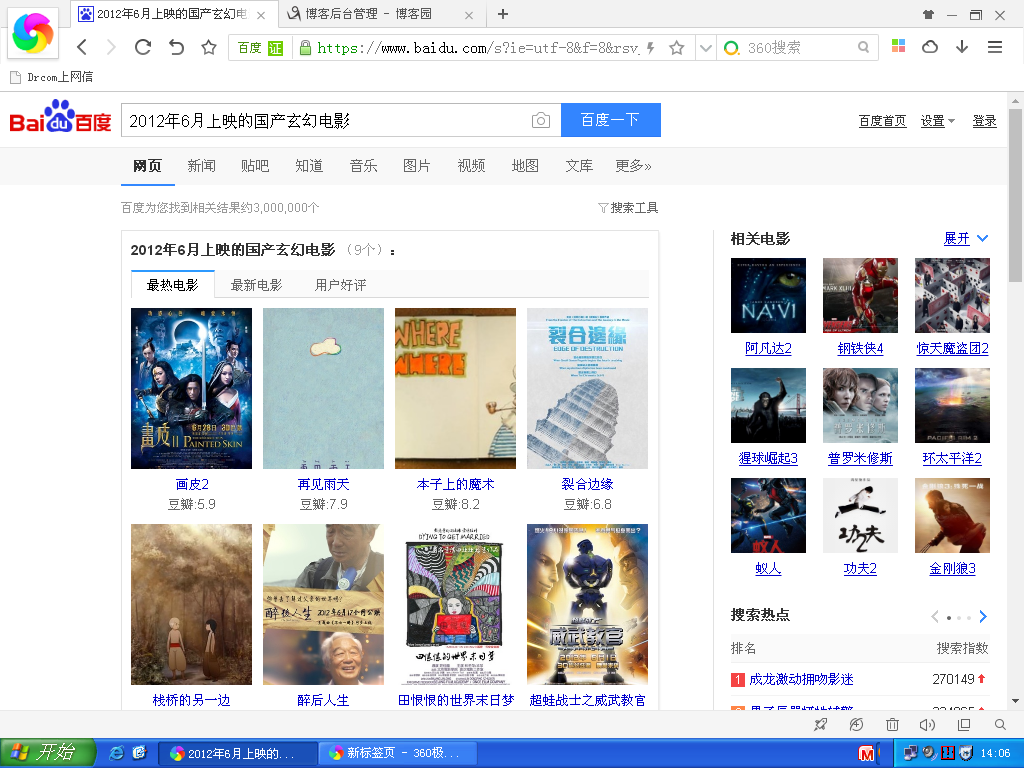
Task: Click the 登录 login link
Action: [x=984, y=121]
